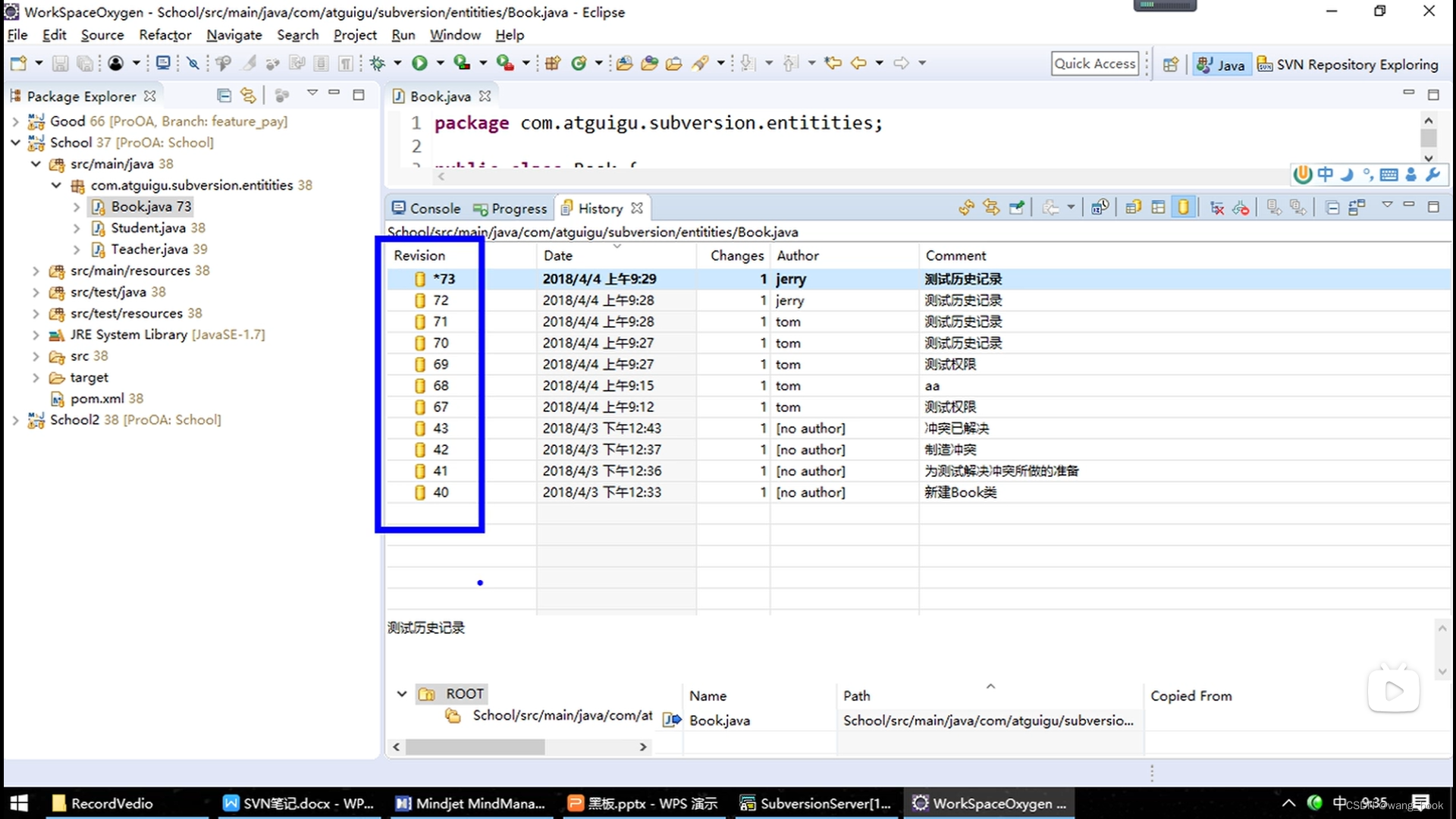
Task: Click the History refresh icon
Action: click(966, 207)
